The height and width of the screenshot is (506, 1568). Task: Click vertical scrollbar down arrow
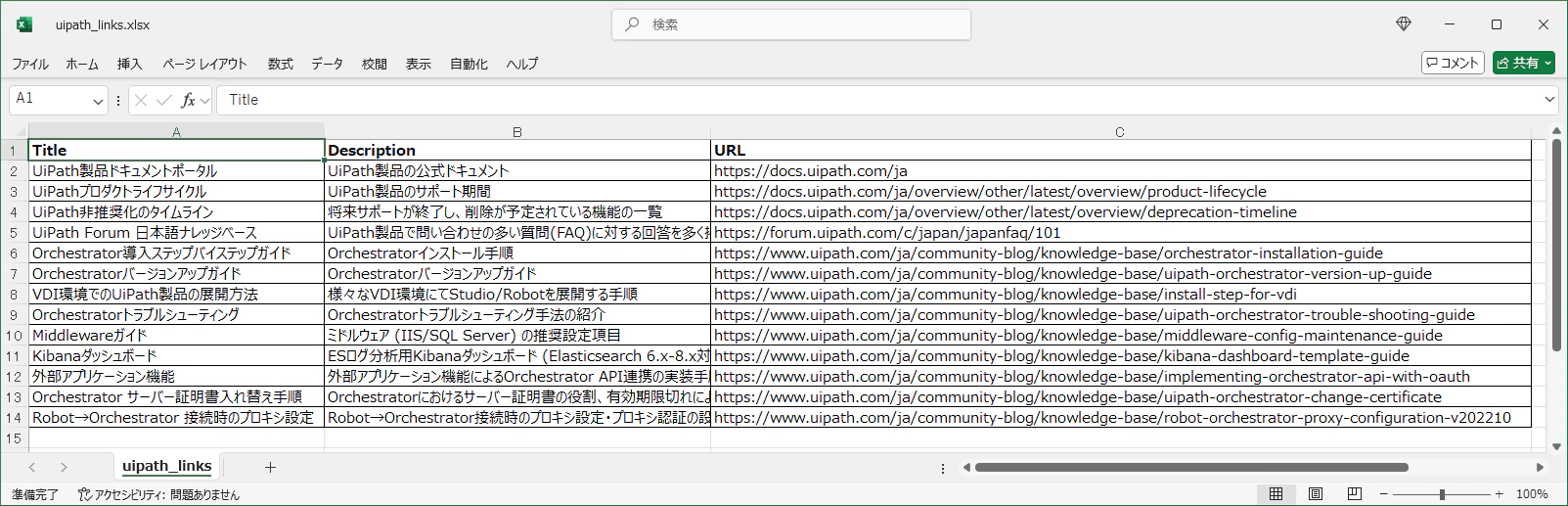tap(1557, 445)
